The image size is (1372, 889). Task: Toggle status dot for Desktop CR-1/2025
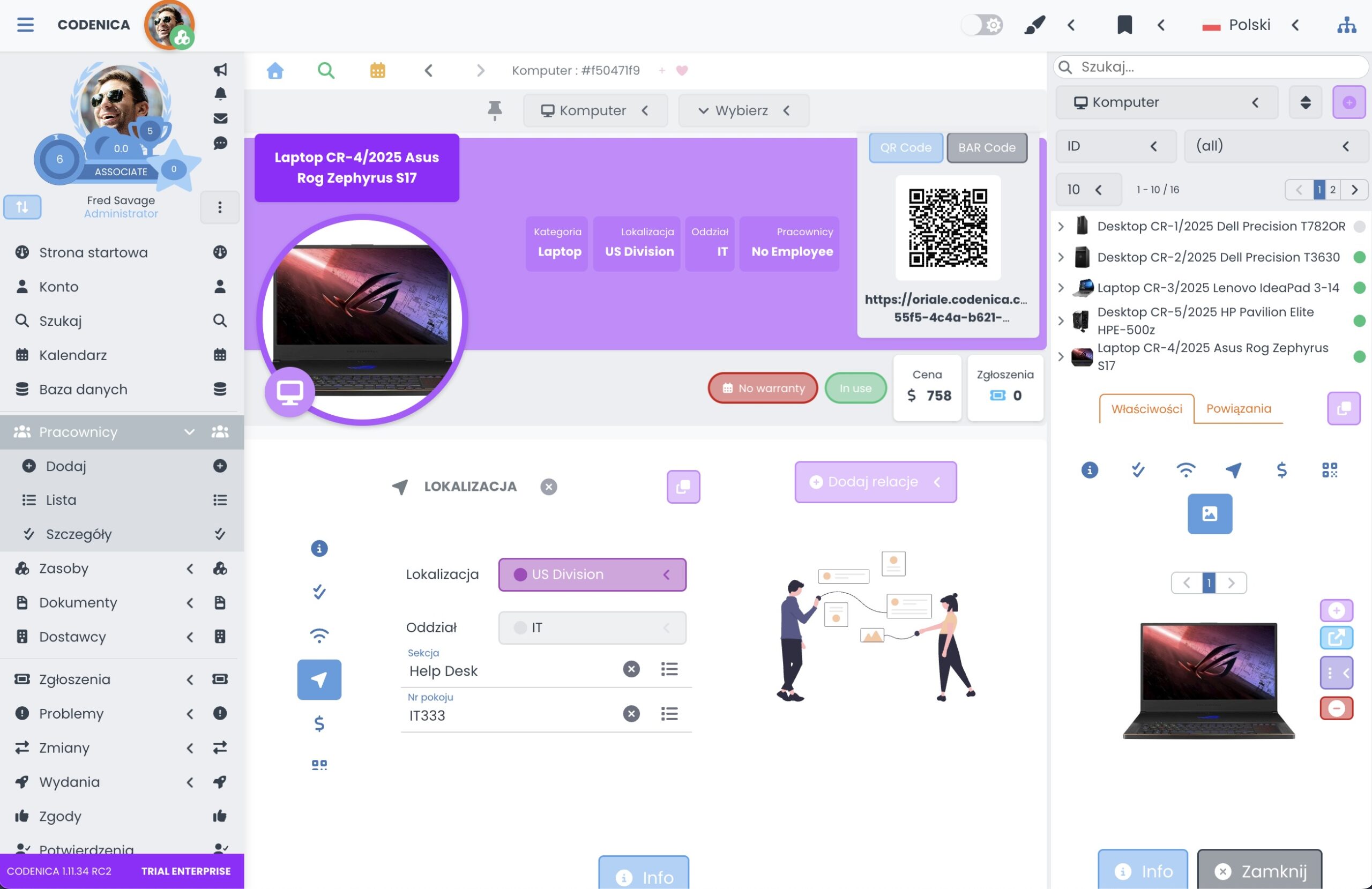coord(1359,227)
